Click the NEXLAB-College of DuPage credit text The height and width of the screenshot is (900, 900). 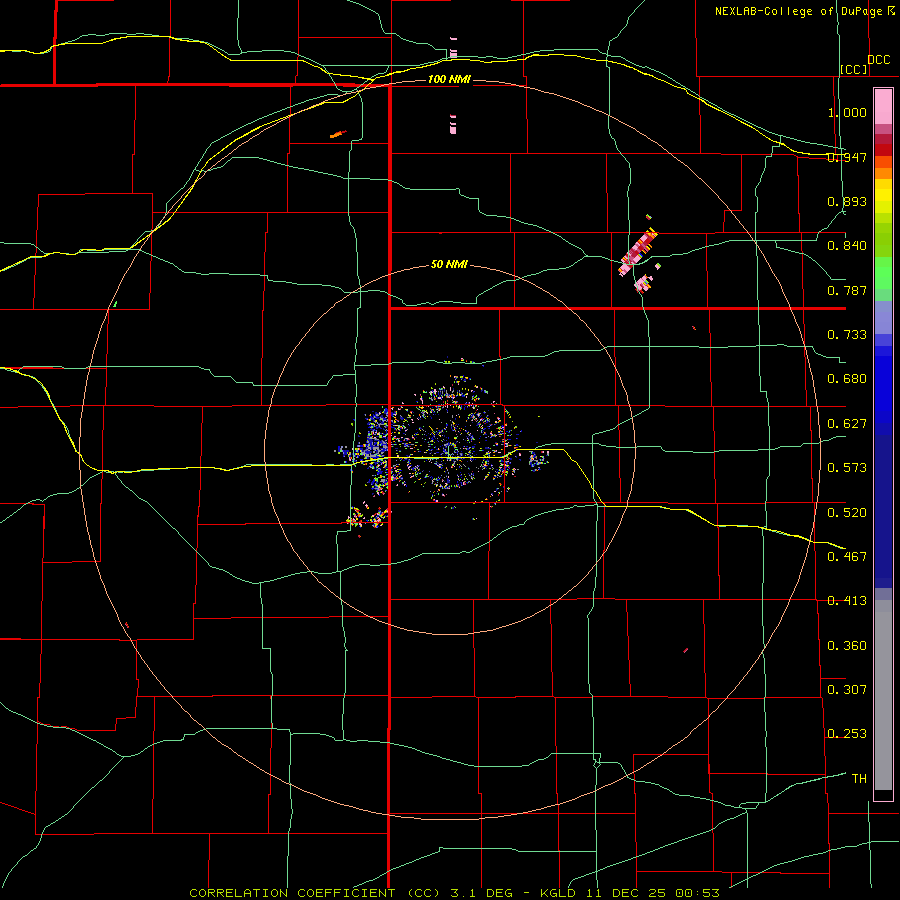[x=798, y=11]
